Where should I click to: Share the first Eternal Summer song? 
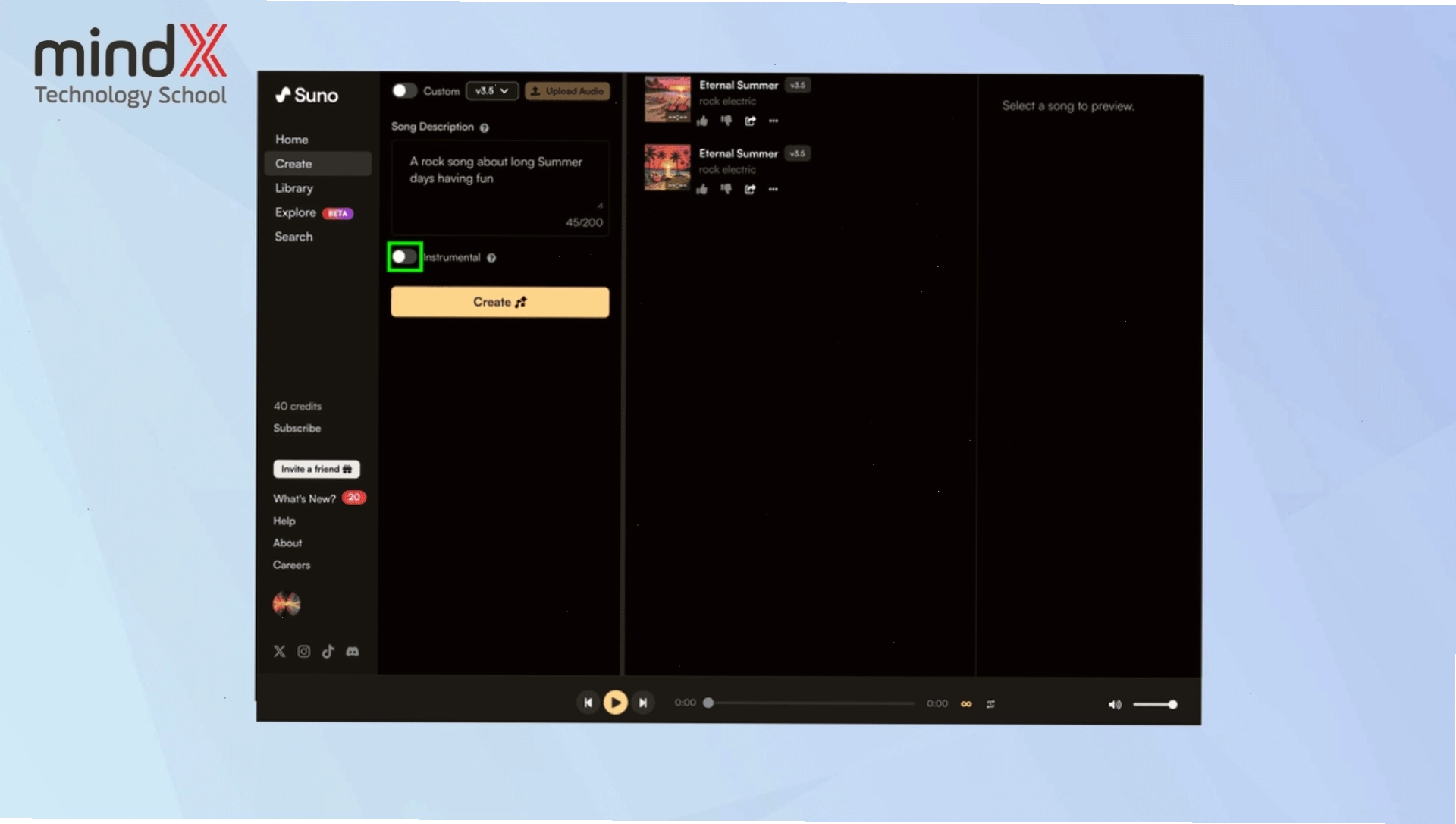[750, 121]
